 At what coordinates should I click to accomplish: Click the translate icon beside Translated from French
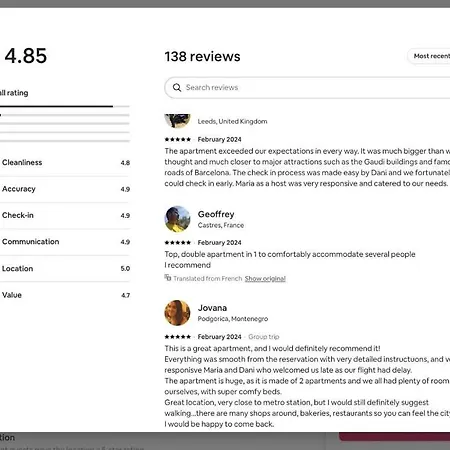click(x=168, y=278)
